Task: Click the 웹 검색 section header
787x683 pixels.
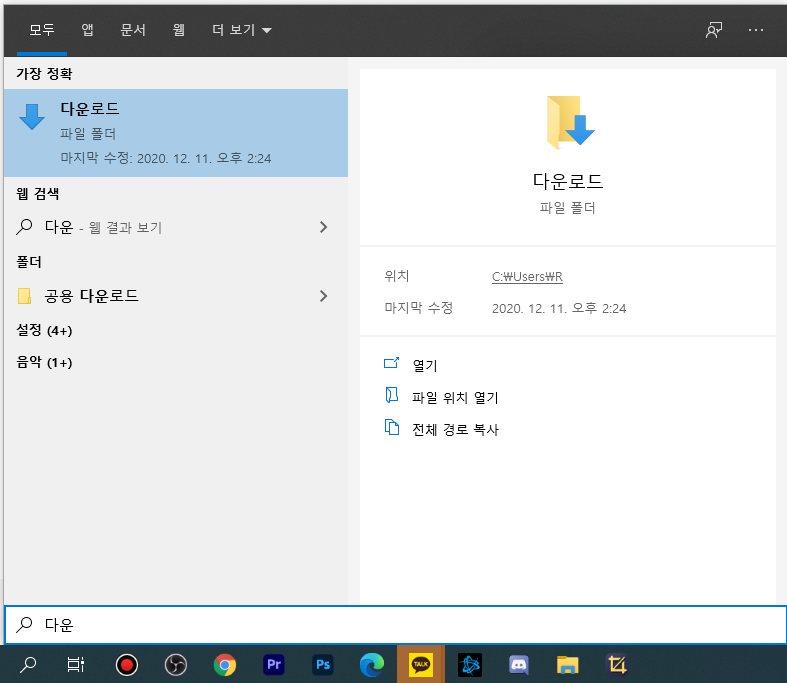Action: click(x=38, y=193)
